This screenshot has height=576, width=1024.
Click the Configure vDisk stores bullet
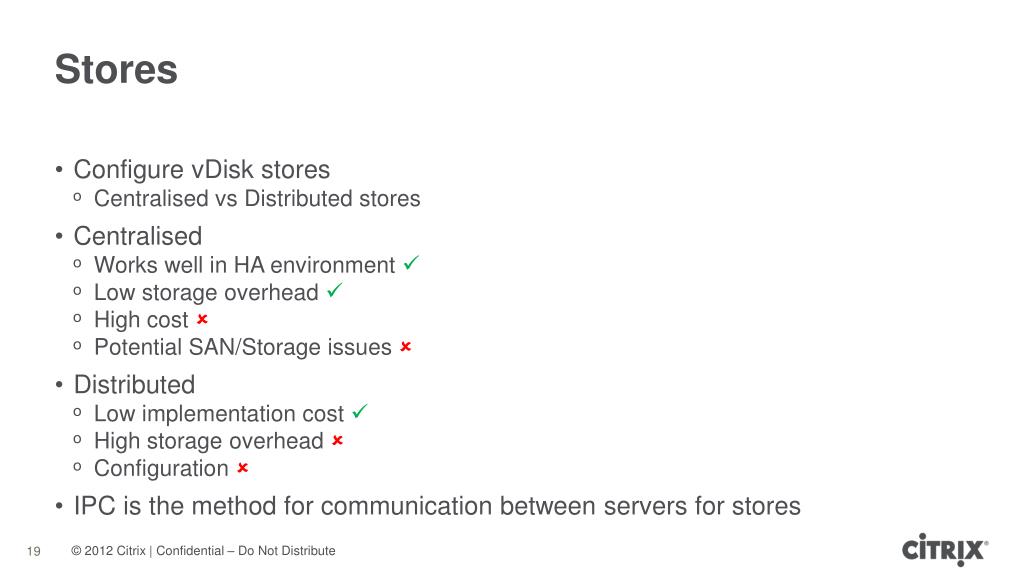(x=202, y=169)
